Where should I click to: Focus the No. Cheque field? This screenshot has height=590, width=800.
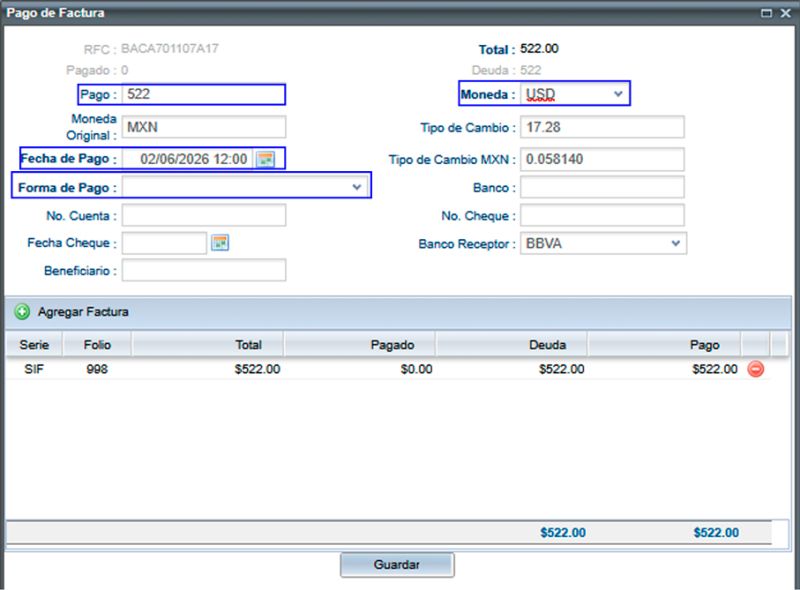coord(602,215)
